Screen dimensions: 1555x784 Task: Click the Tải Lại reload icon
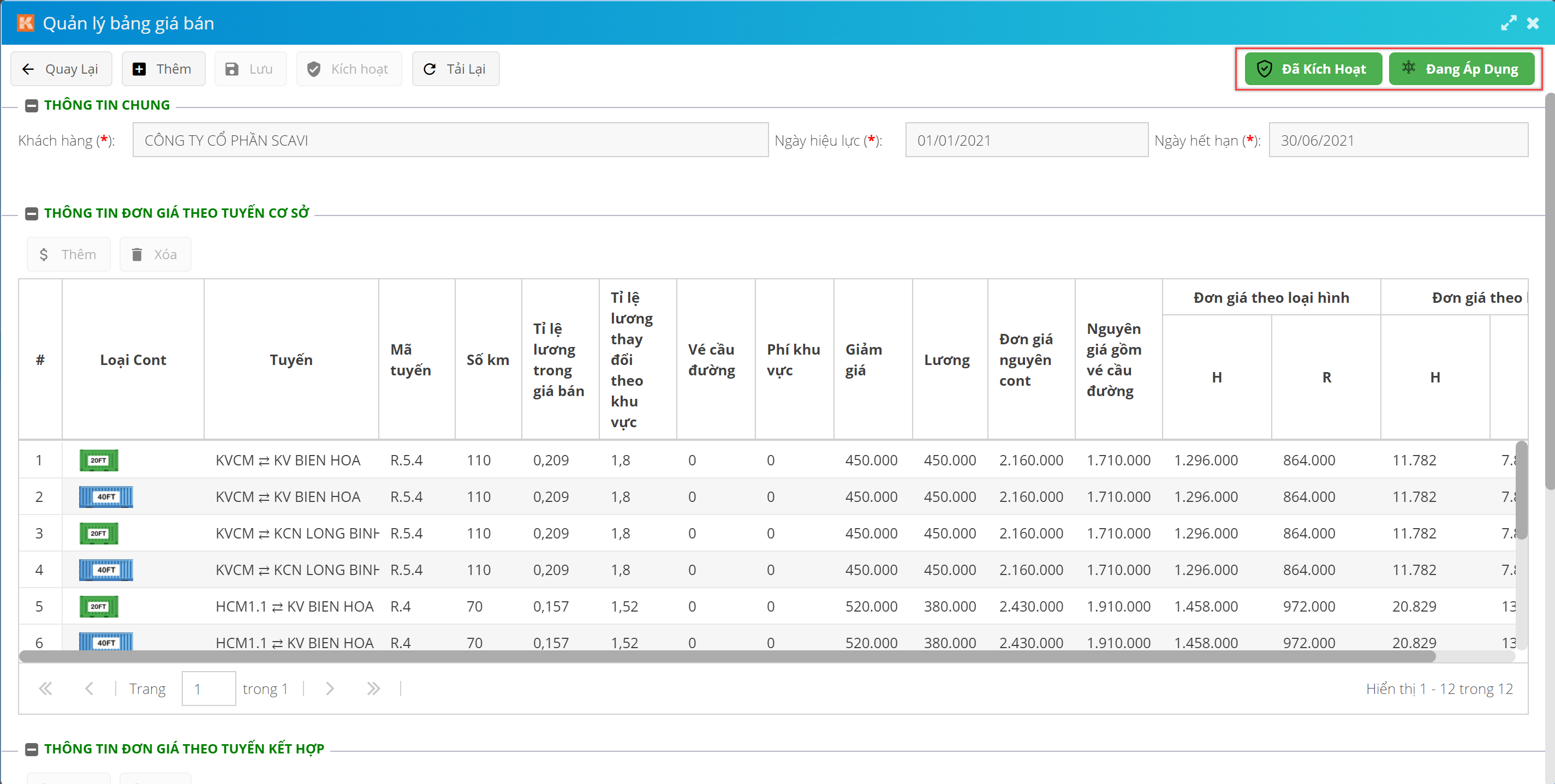click(429, 69)
